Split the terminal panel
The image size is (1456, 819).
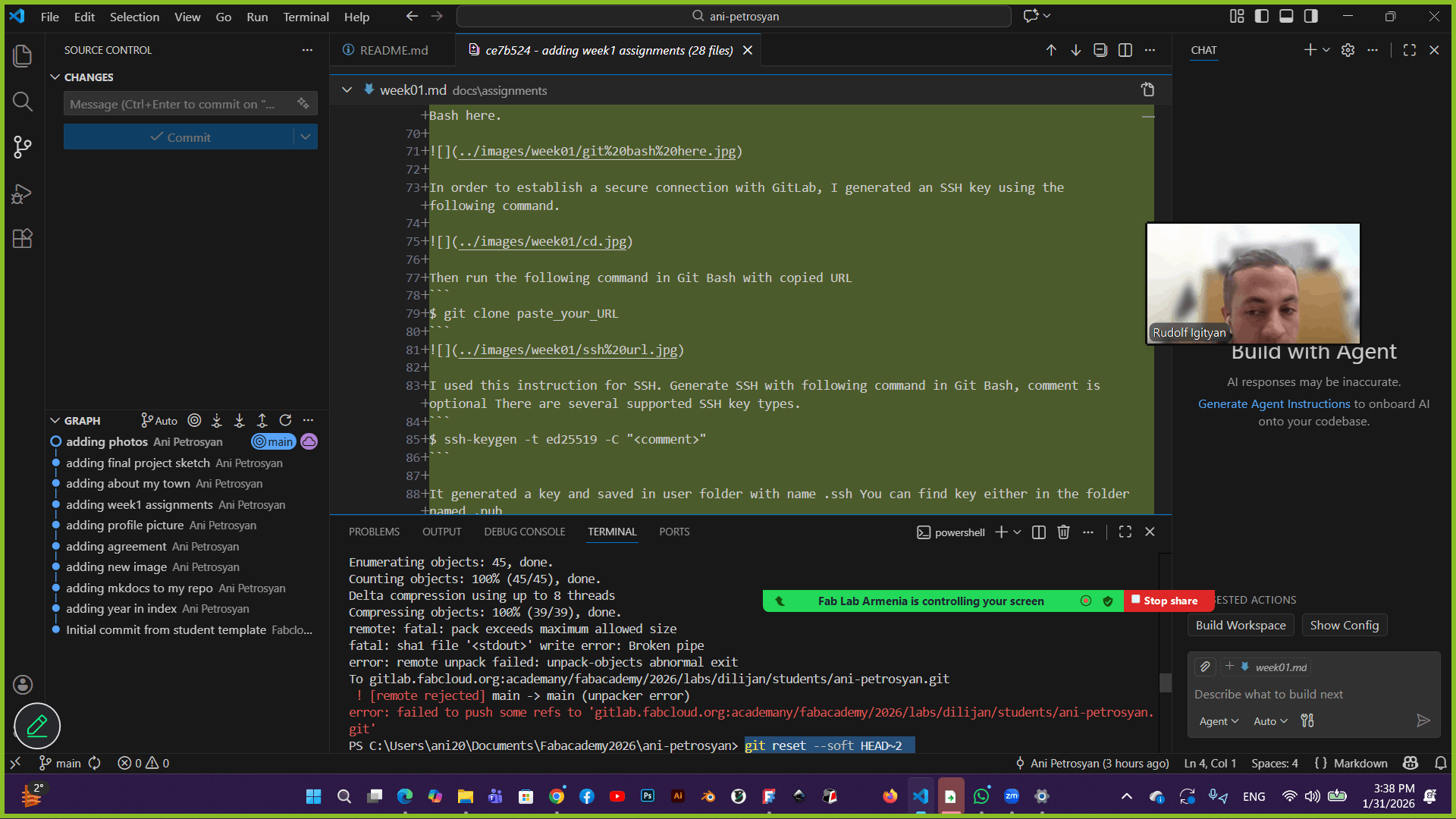pyautogui.click(x=1039, y=532)
